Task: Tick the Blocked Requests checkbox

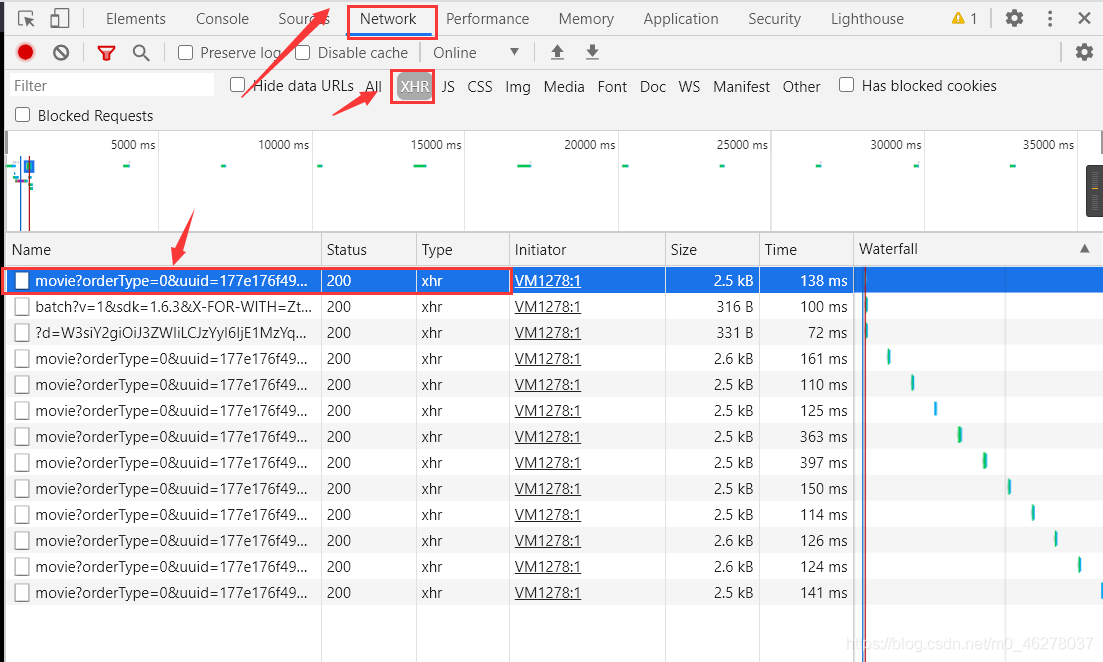Action: 23,115
